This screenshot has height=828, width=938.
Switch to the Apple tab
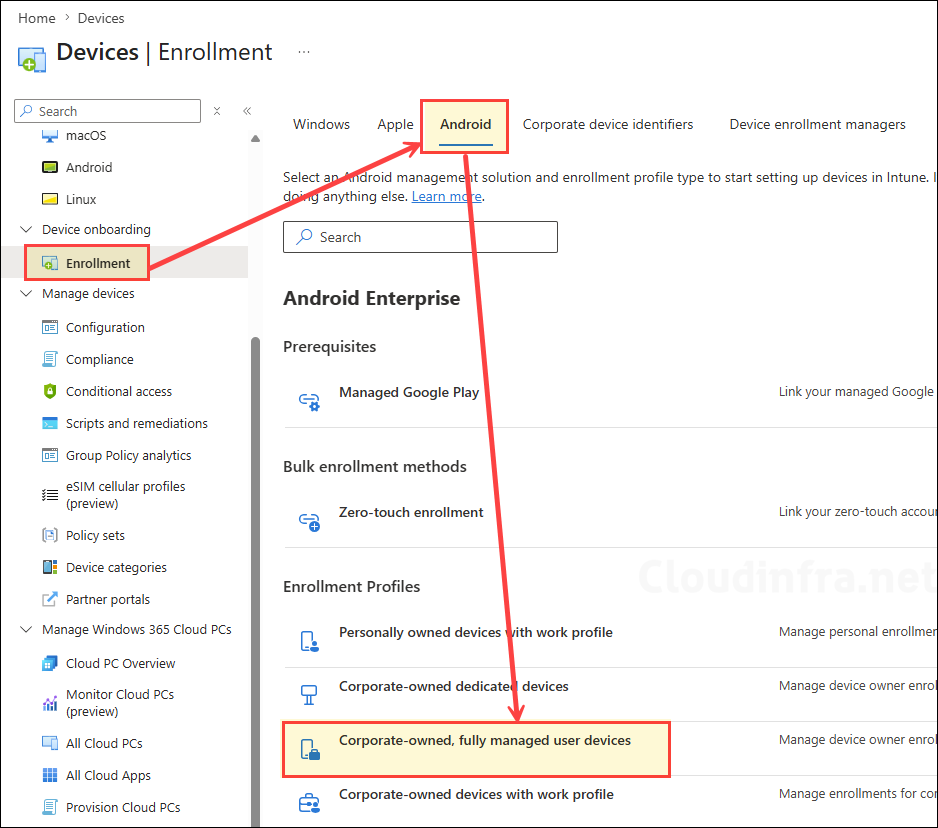tap(395, 124)
